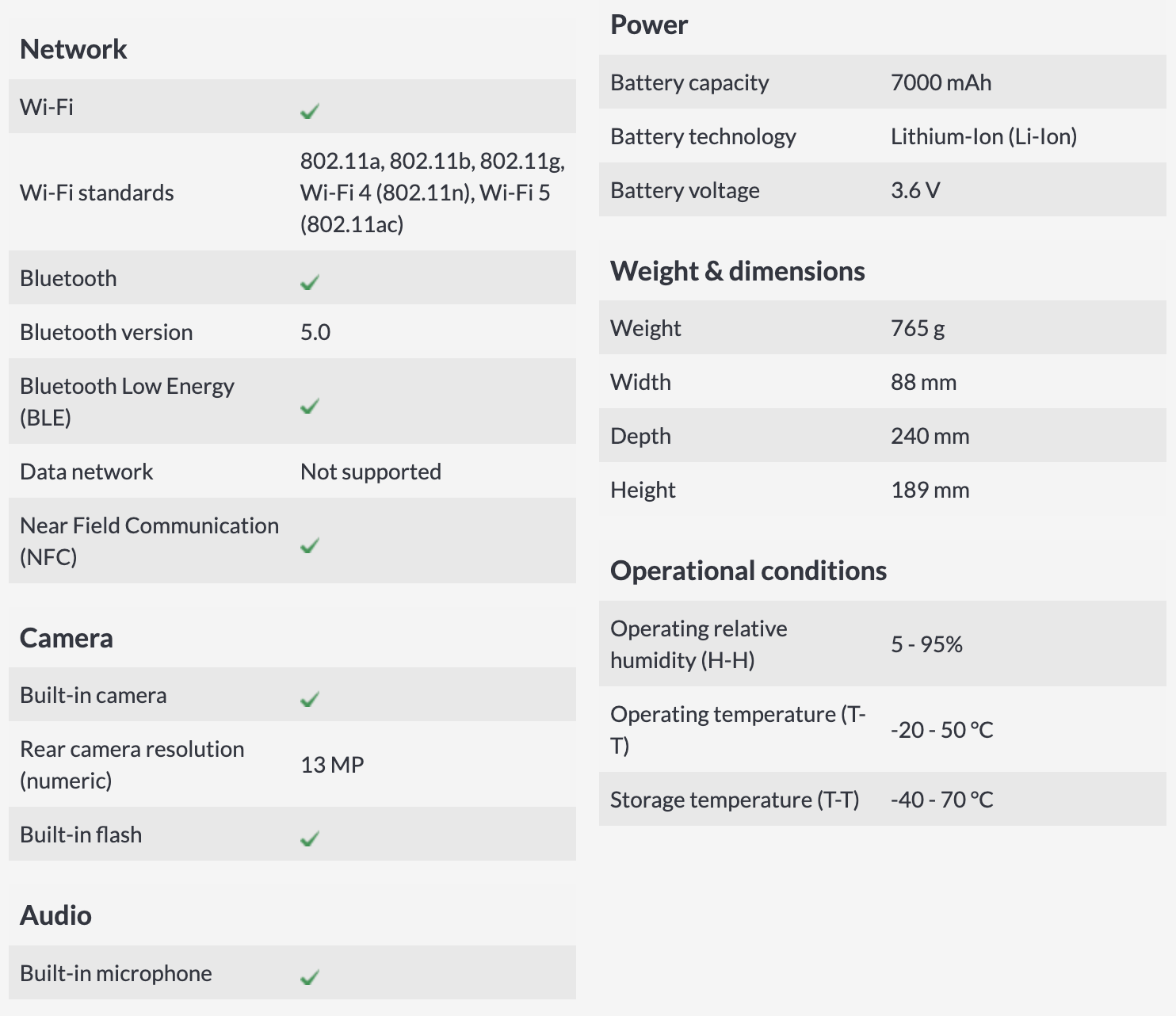Click the green checkmark beside Wi-Fi
1176x1016 pixels.
310,111
